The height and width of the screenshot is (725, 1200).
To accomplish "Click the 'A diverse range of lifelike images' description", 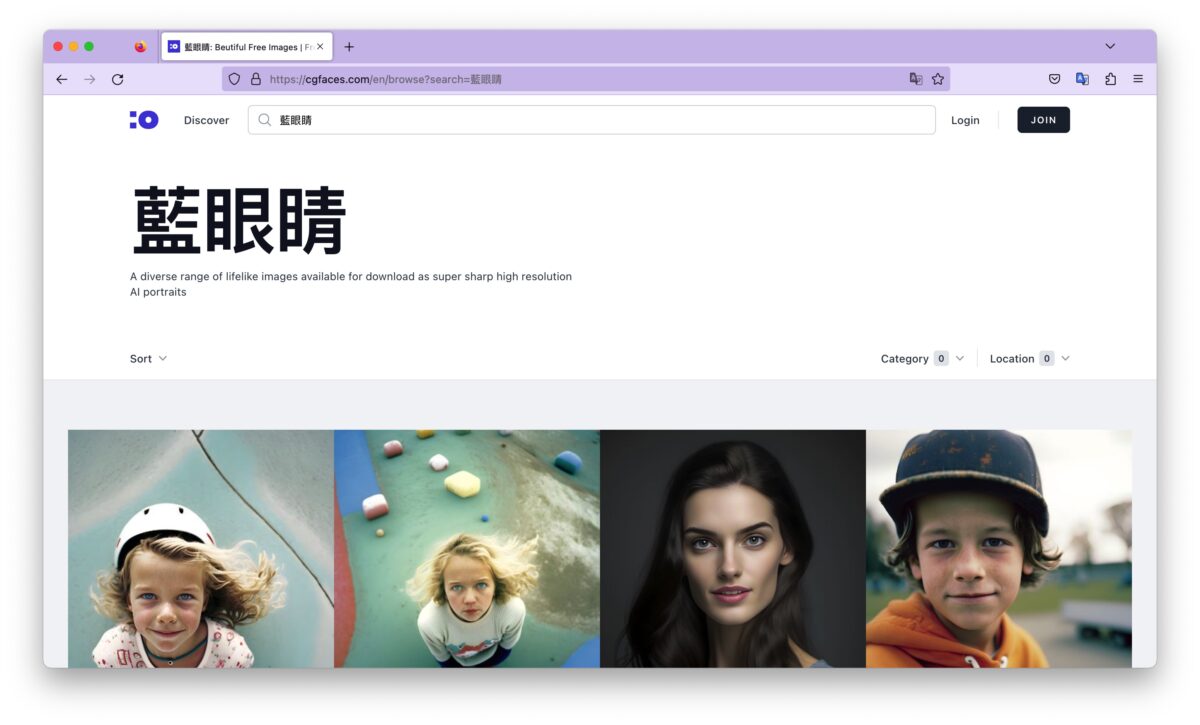I will click(351, 284).
